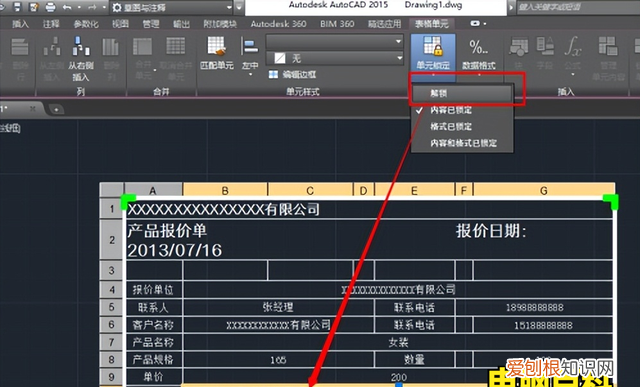Screen dimensions: 640x387
Task: Click the top-left green table grip
Action: pyautogui.click(x=128, y=202)
